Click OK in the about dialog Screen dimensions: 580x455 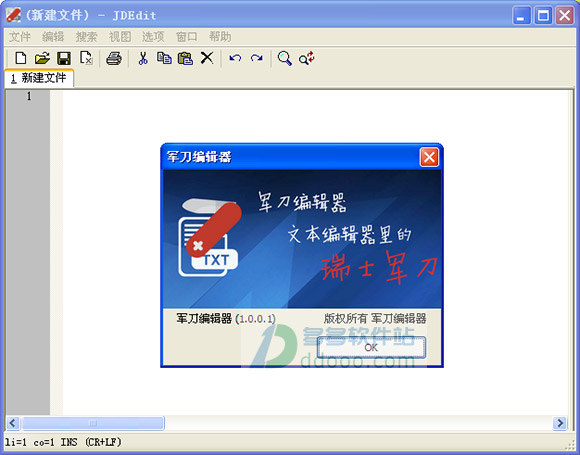point(371,347)
